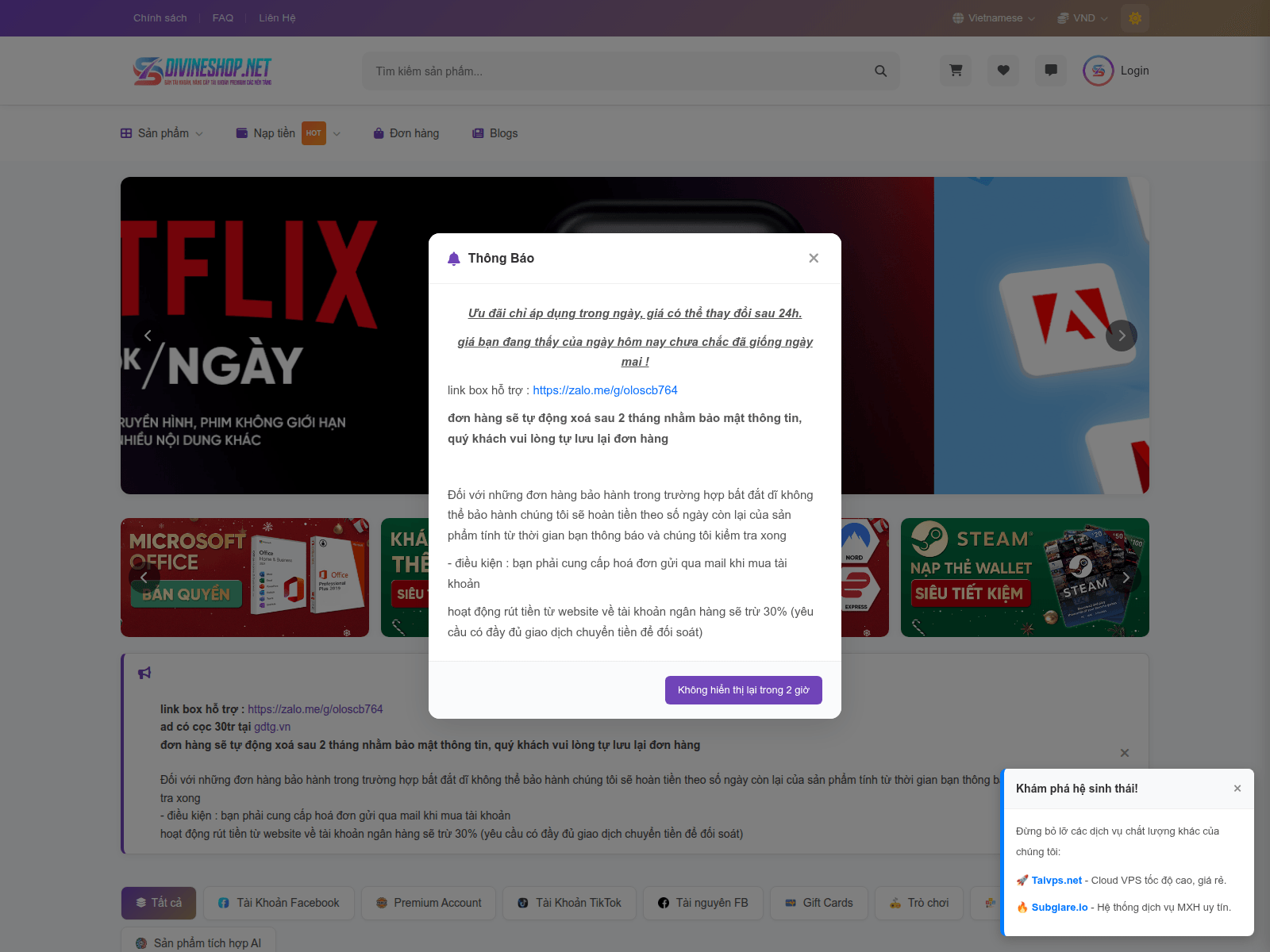
Task: Open the Blogs menu item
Action: click(495, 133)
